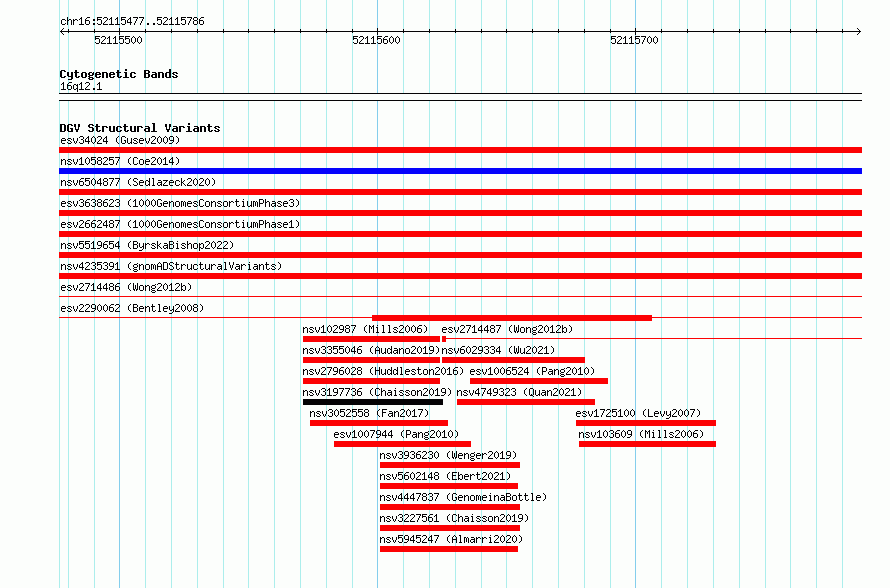Click the left arrow of the ruler

click(x=62, y=31)
